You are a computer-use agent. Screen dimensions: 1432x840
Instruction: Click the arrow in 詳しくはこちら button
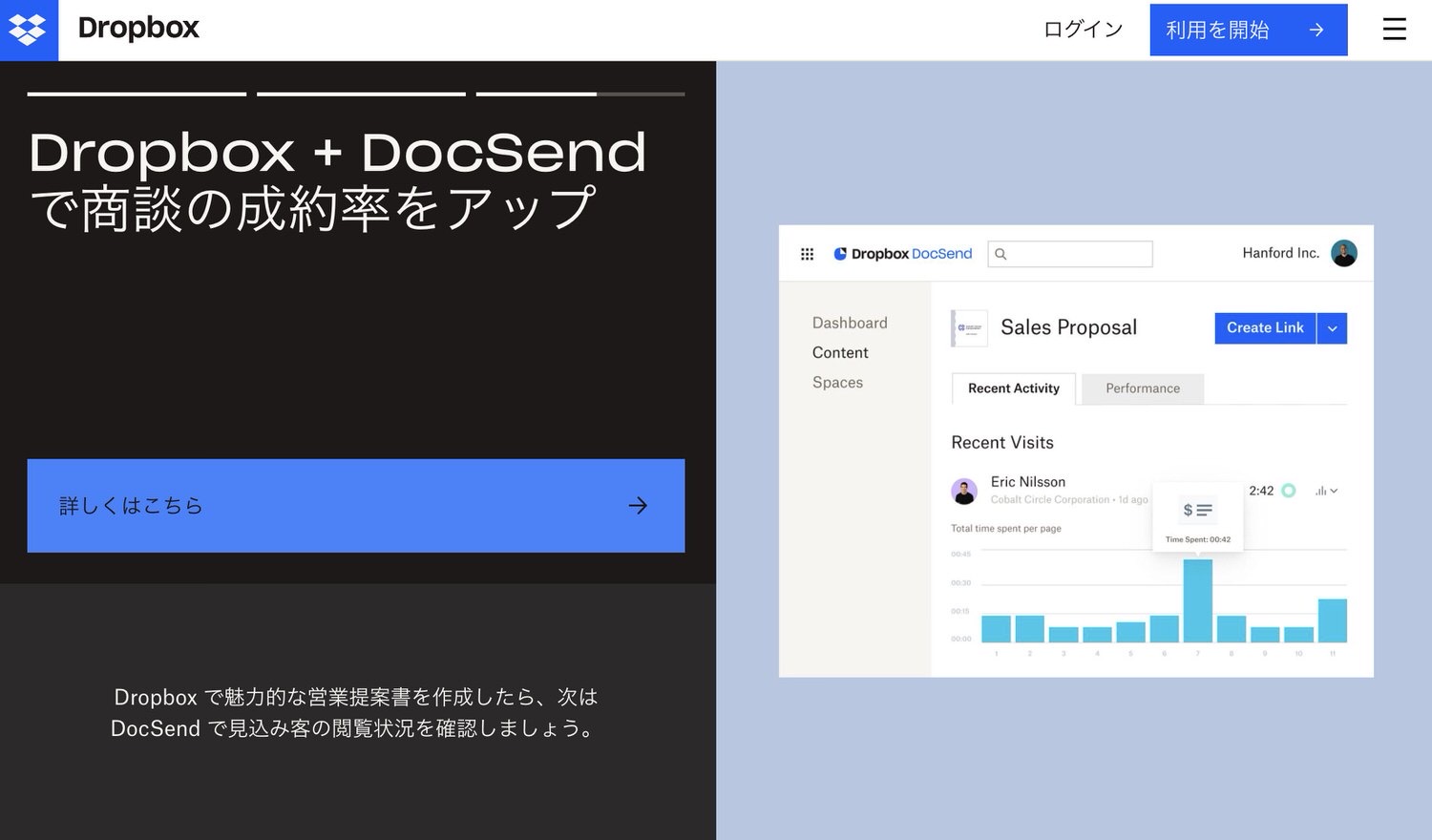[x=638, y=506]
